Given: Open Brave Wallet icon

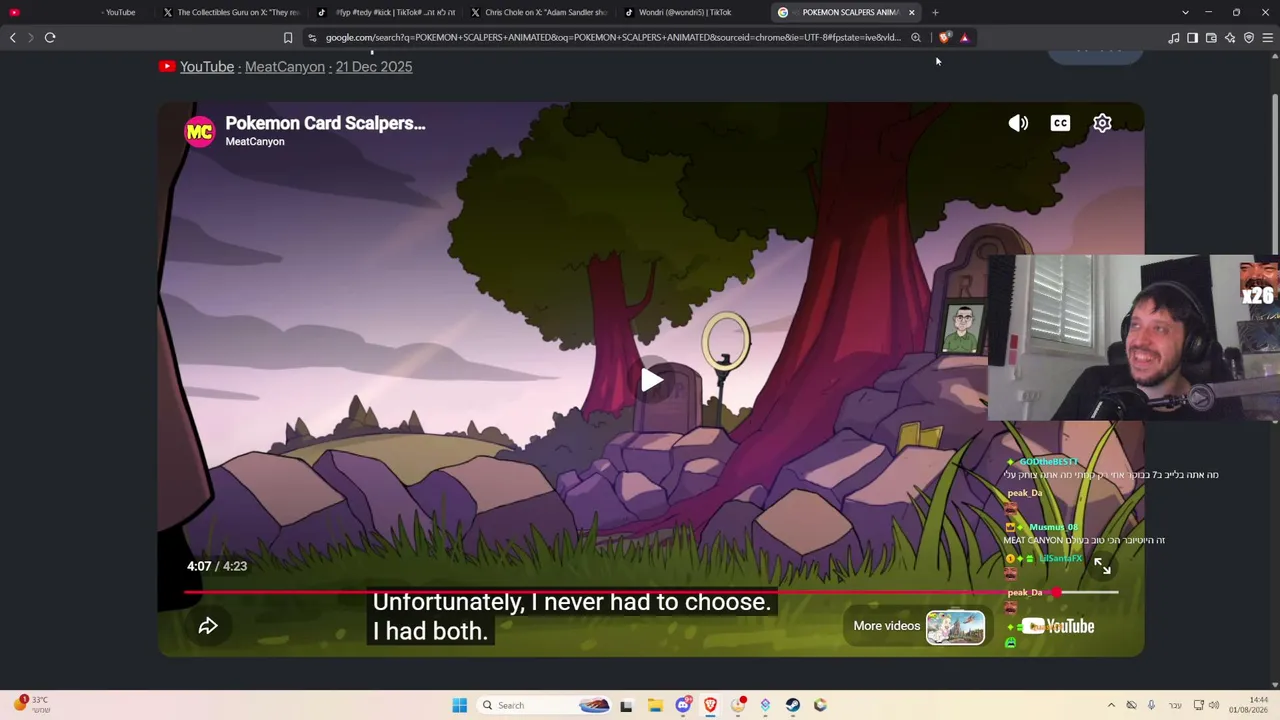Looking at the screenshot, I should [x=1211, y=38].
